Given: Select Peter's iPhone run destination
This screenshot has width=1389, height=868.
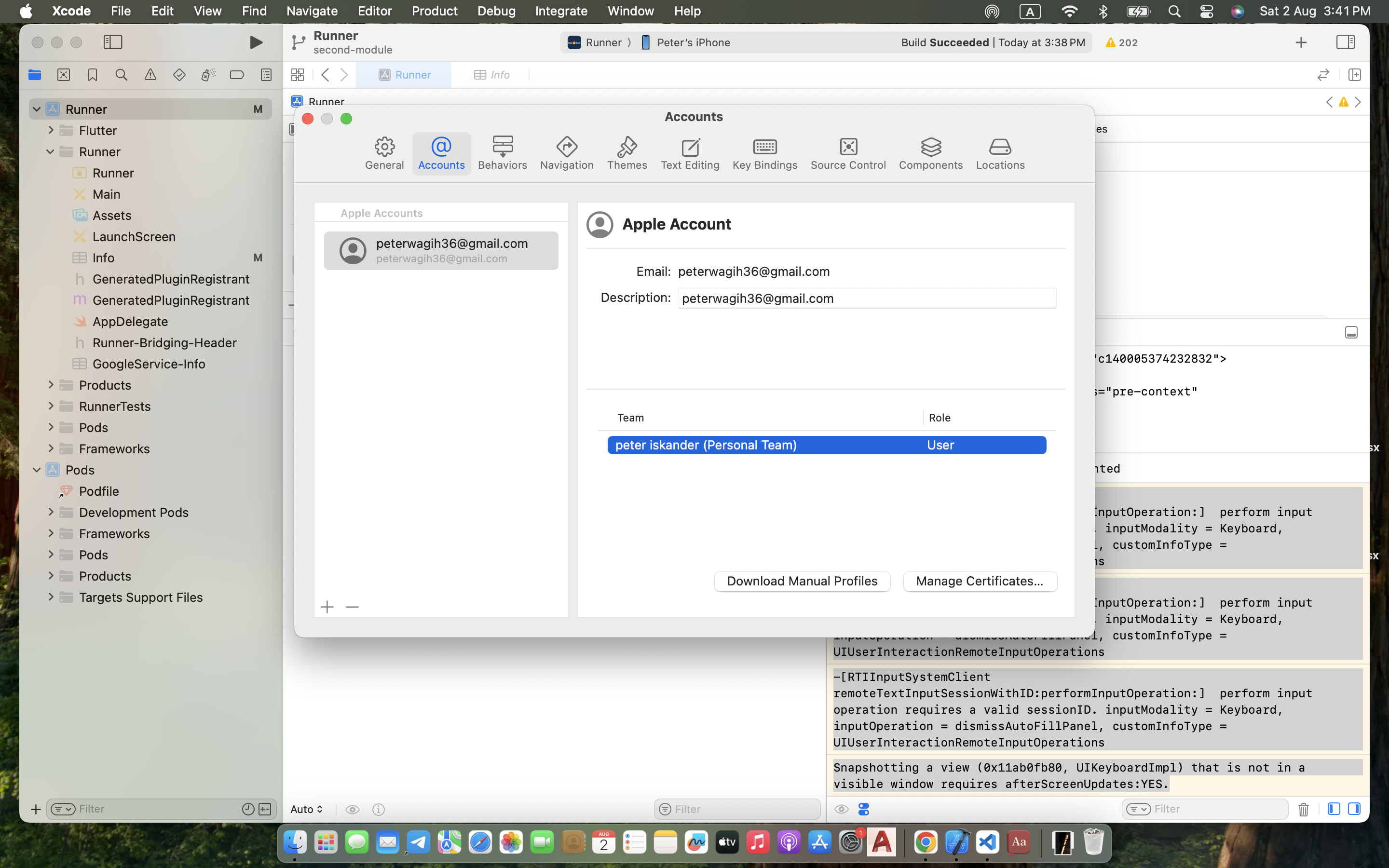Looking at the screenshot, I should pos(686,42).
